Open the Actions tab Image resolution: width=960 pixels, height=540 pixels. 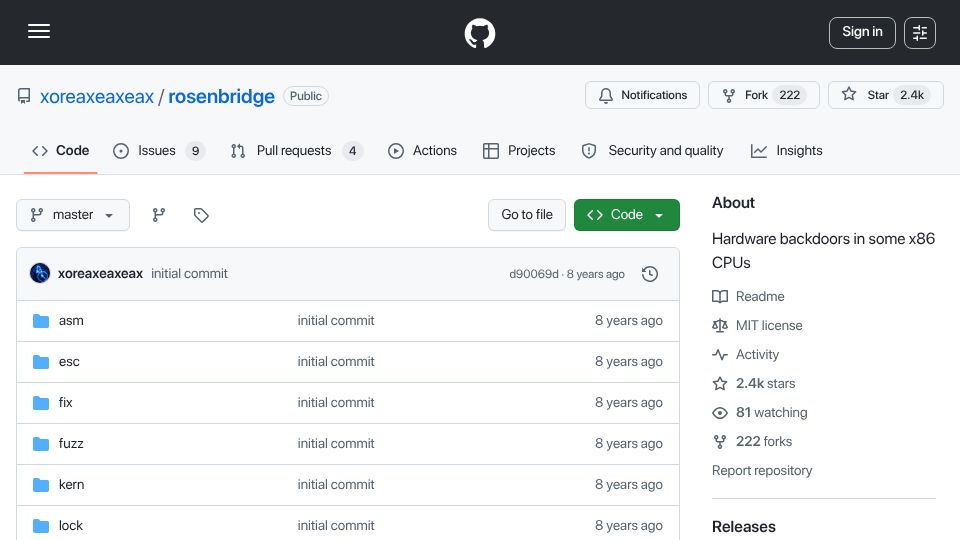click(x=422, y=151)
